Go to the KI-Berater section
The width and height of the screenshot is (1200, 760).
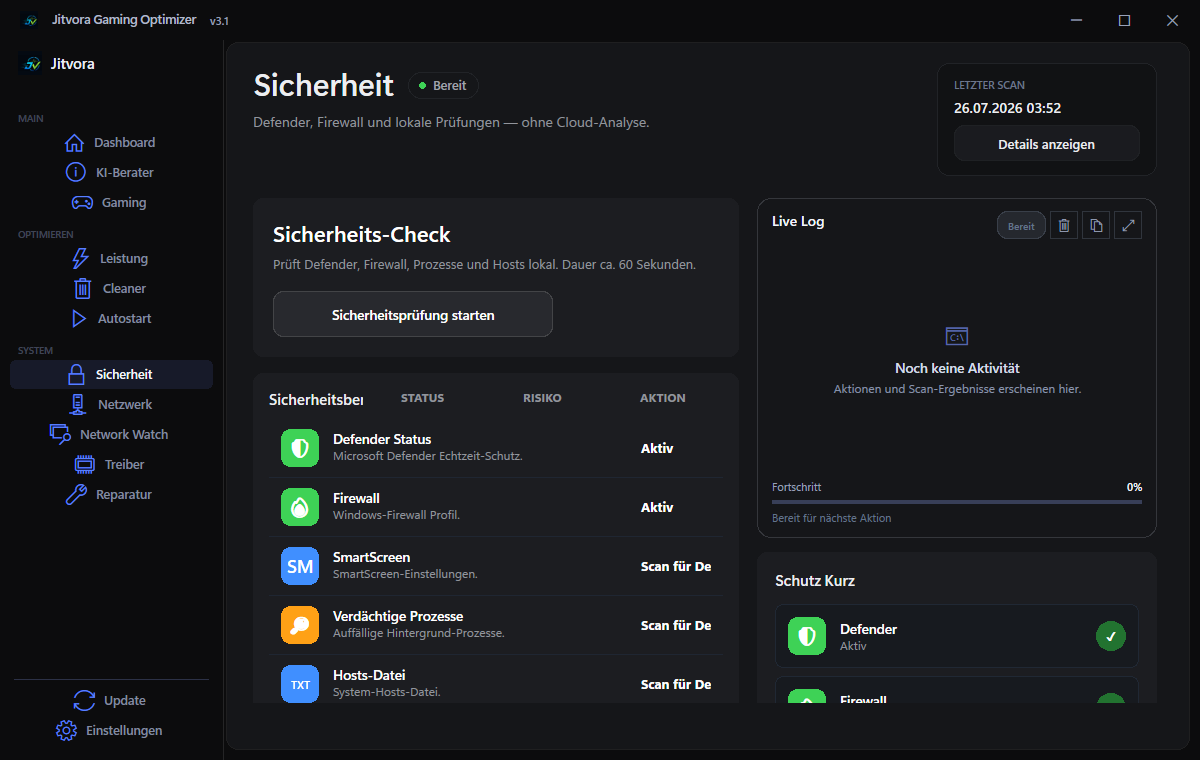(111, 172)
